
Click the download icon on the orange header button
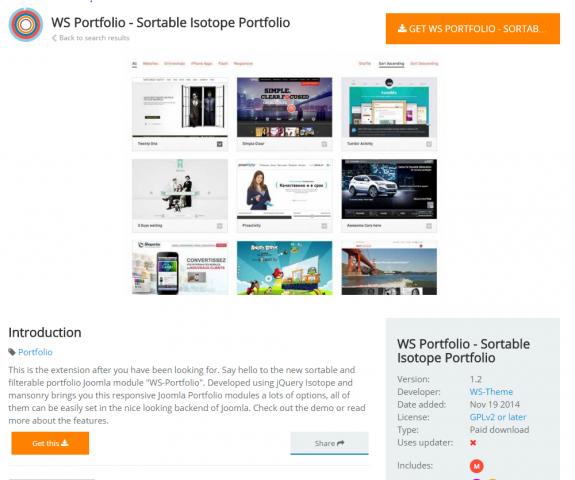[x=402, y=29]
